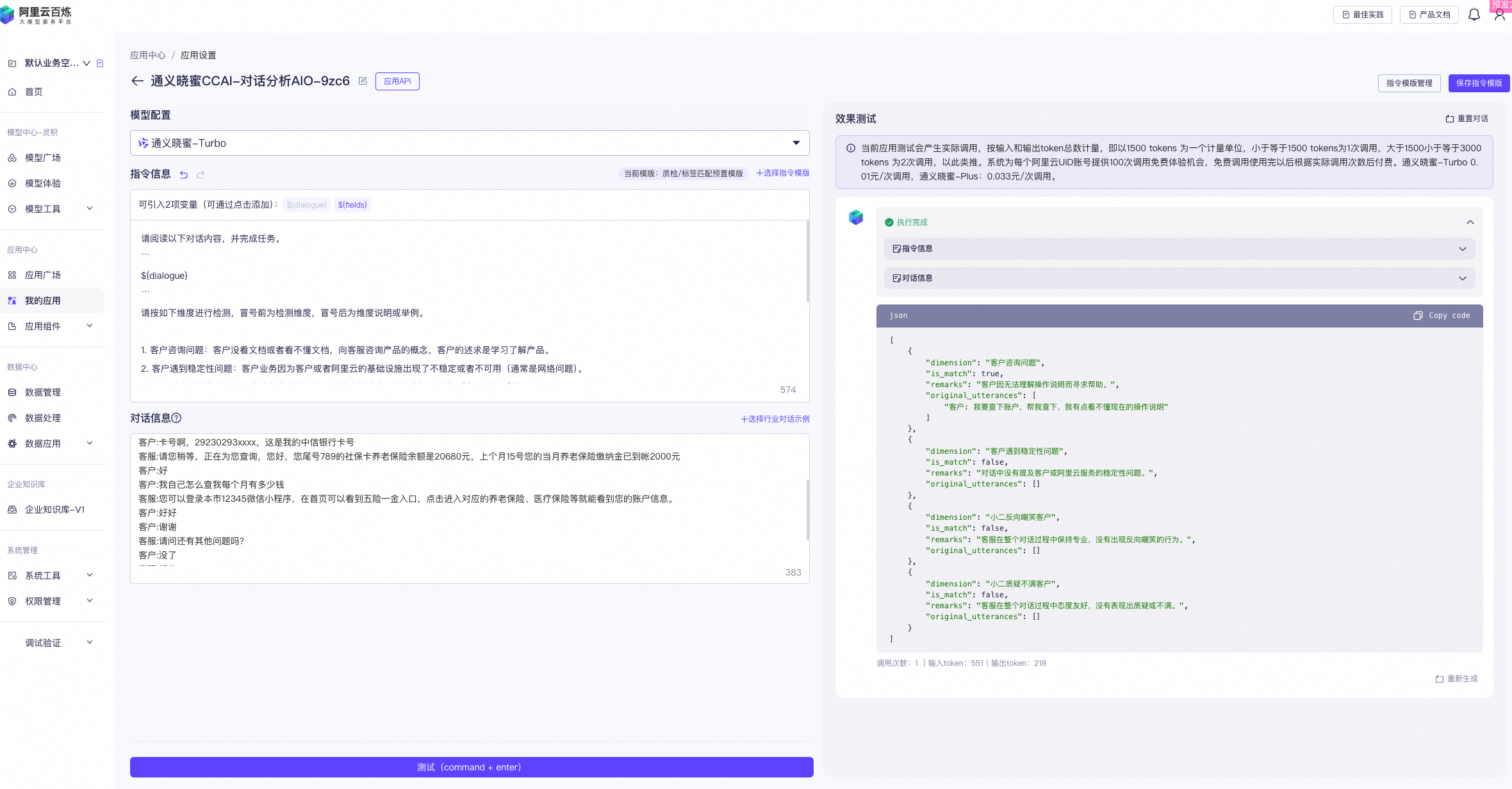Click the dialogue box scrollbar
The height and width of the screenshot is (789, 1512).
tap(807, 510)
